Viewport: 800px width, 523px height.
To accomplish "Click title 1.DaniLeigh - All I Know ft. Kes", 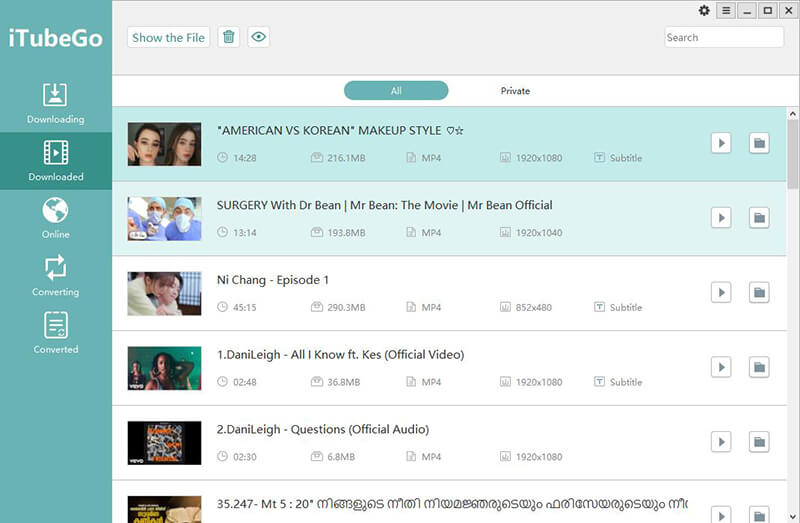I will click(340, 355).
